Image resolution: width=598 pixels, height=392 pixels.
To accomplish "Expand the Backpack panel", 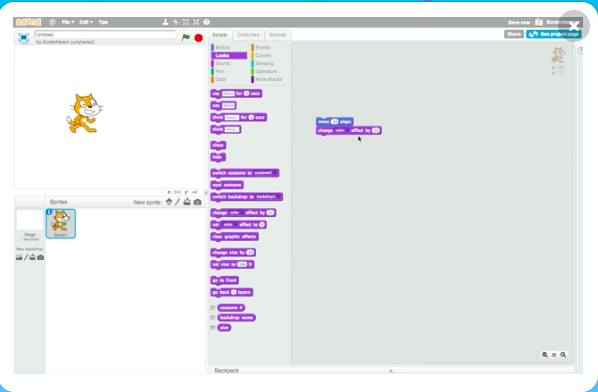I will click(391, 370).
